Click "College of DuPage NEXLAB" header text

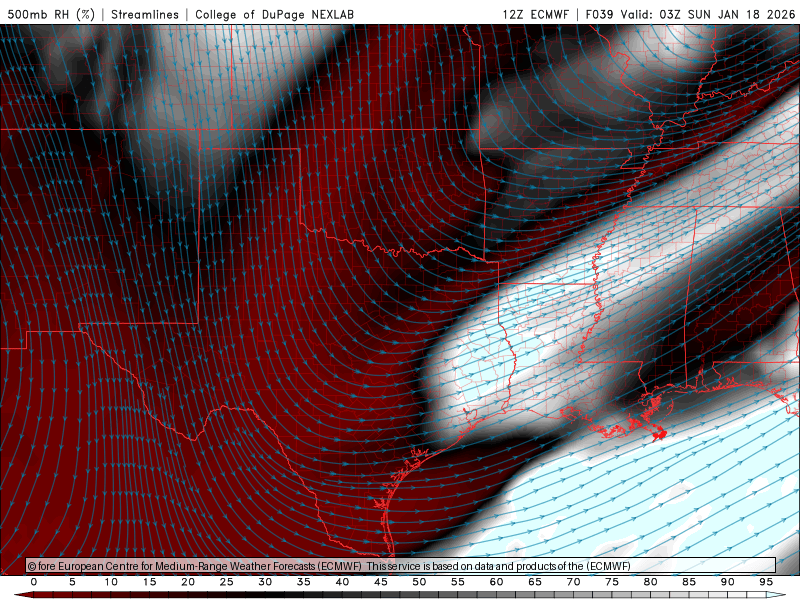point(274,14)
